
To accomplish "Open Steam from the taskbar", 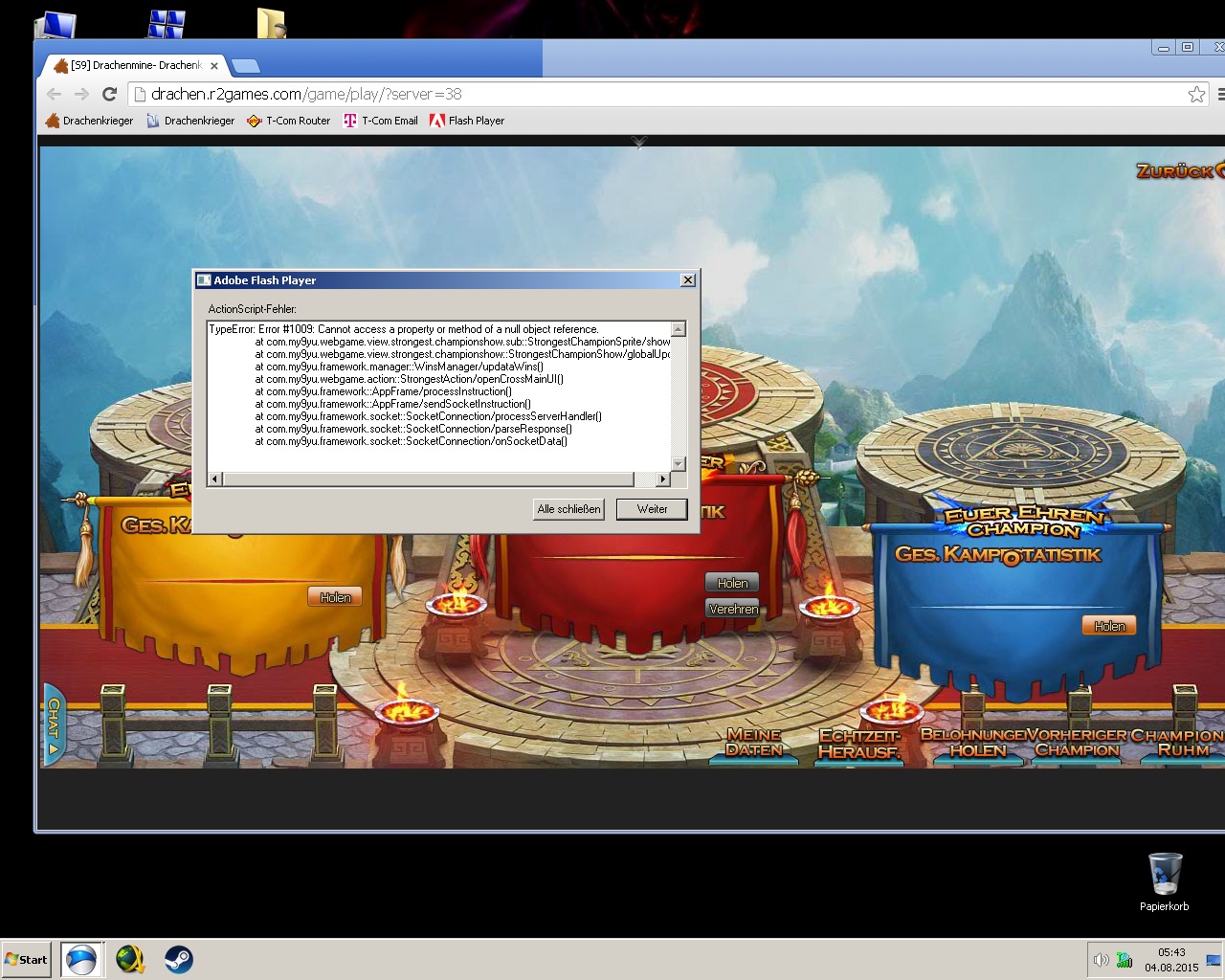I will click(179, 959).
